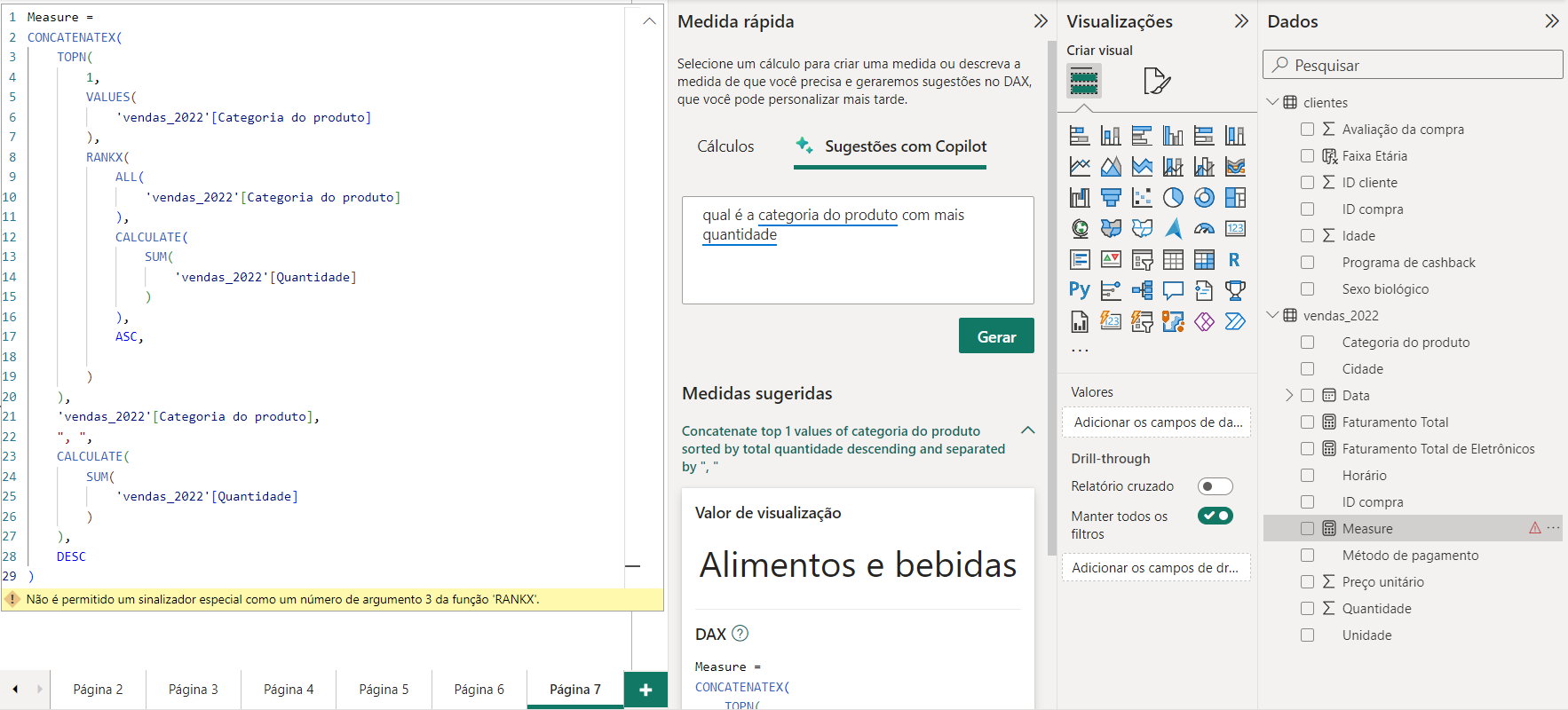This screenshot has width=1568, height=710.
Task: Insert a scatter chart visual
Action: [x=1142, y=198]
